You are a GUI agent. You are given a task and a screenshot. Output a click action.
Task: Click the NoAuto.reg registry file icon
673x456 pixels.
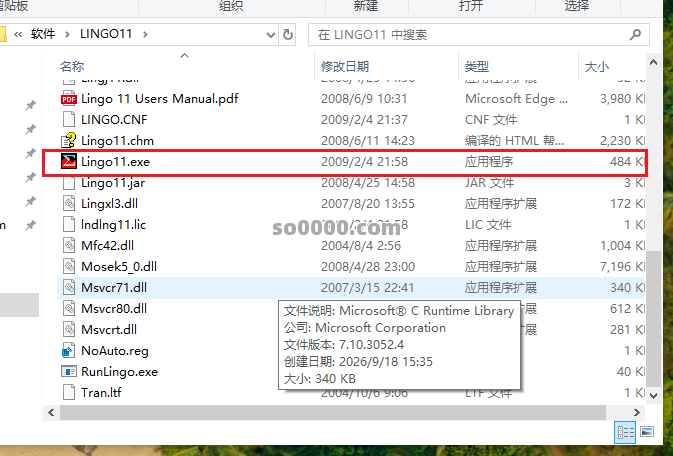69,350
